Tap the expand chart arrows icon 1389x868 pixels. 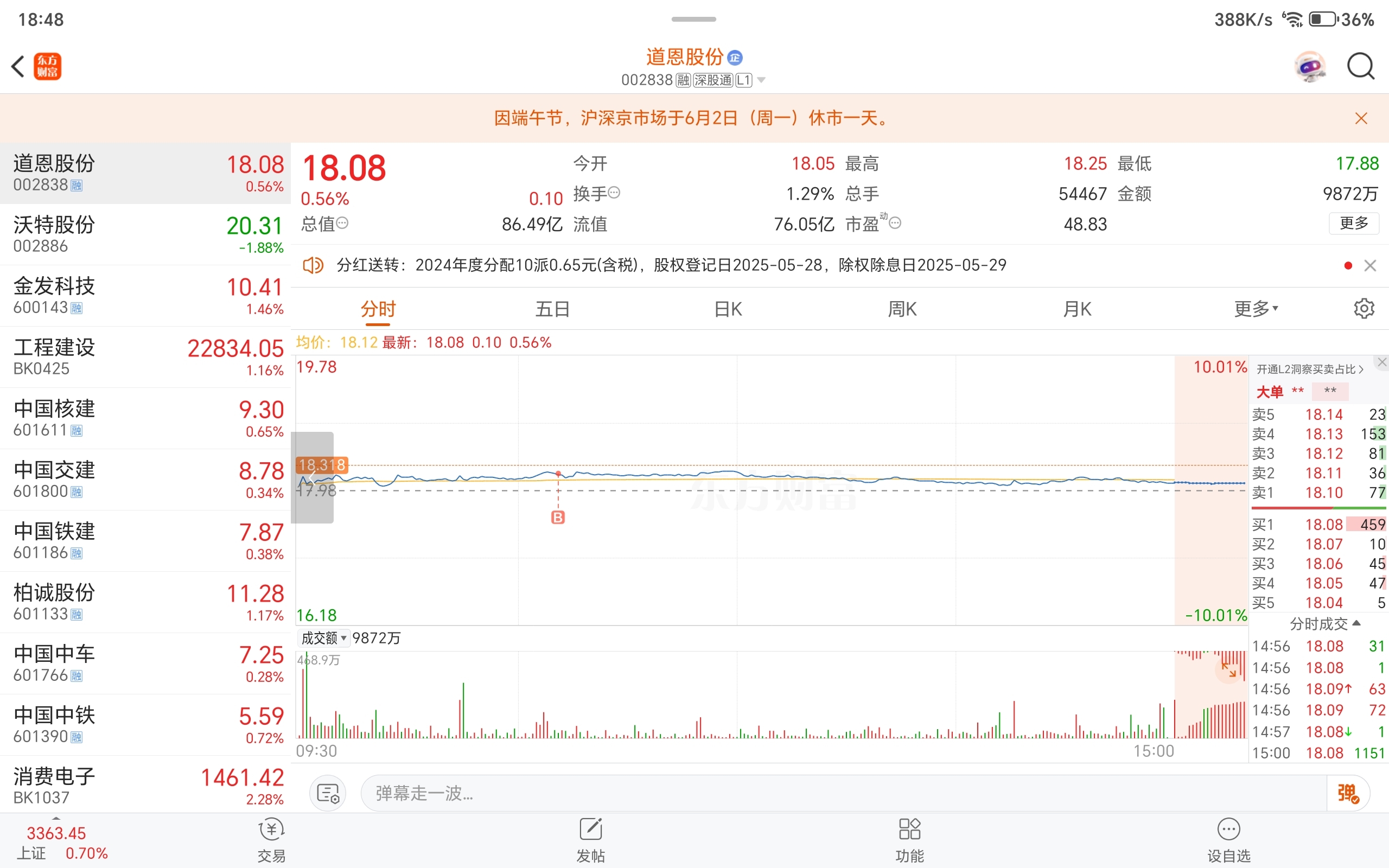pos(1229,669)
